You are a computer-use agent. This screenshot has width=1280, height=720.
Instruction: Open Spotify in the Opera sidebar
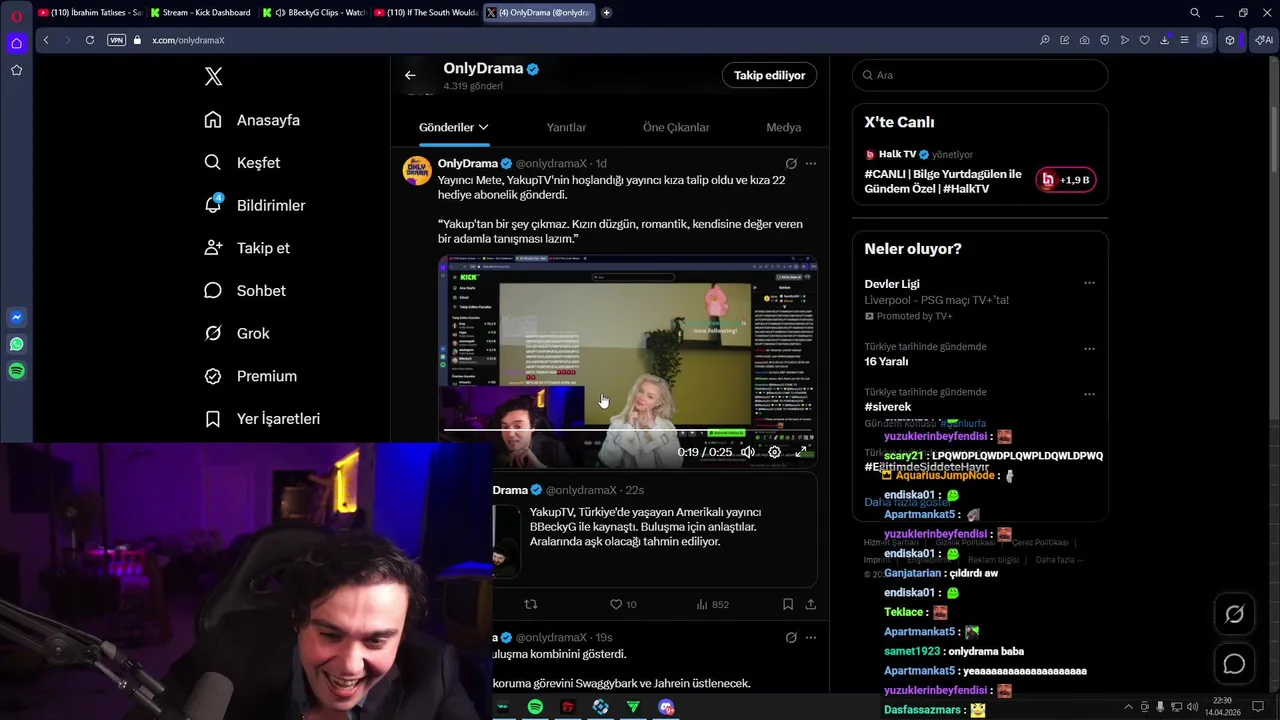(x=16, y=371)
